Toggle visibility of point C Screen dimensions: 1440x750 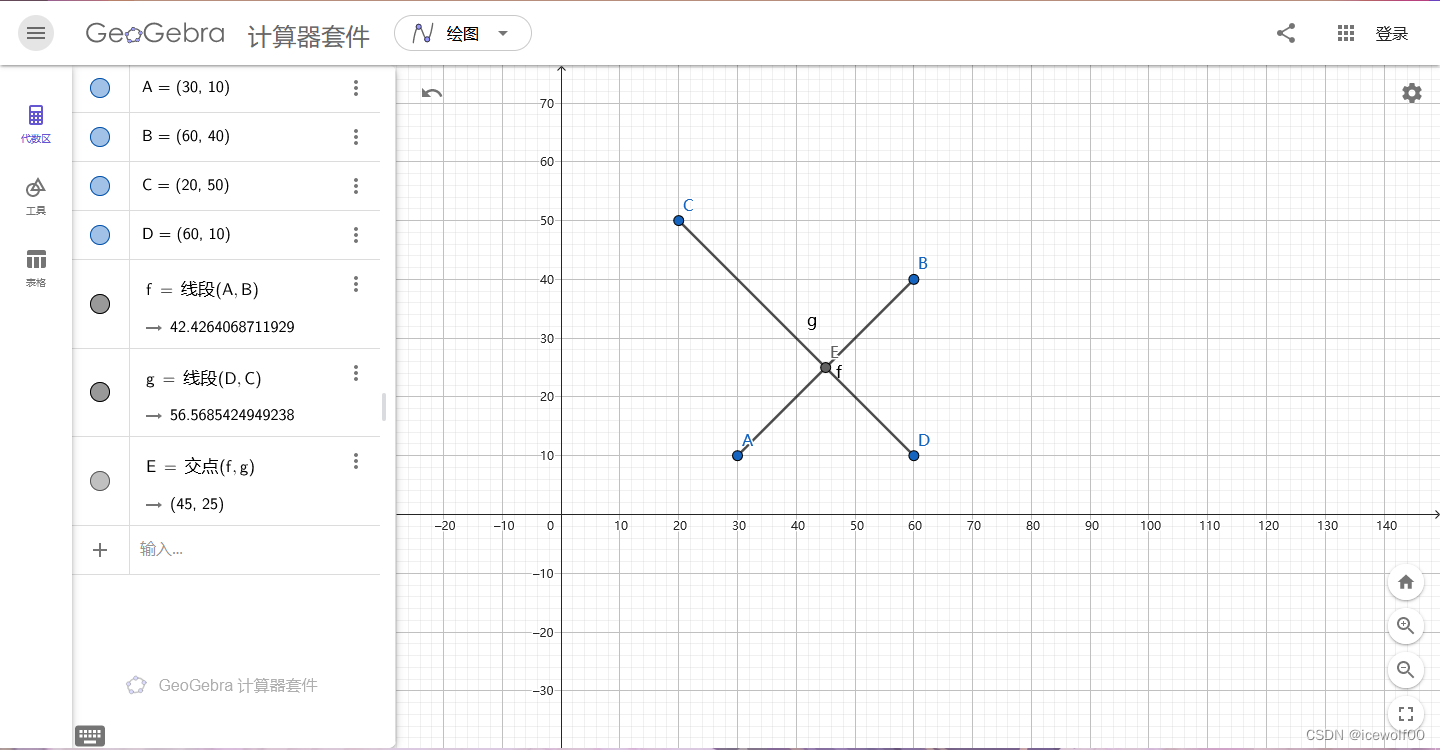tap(100, 186)
